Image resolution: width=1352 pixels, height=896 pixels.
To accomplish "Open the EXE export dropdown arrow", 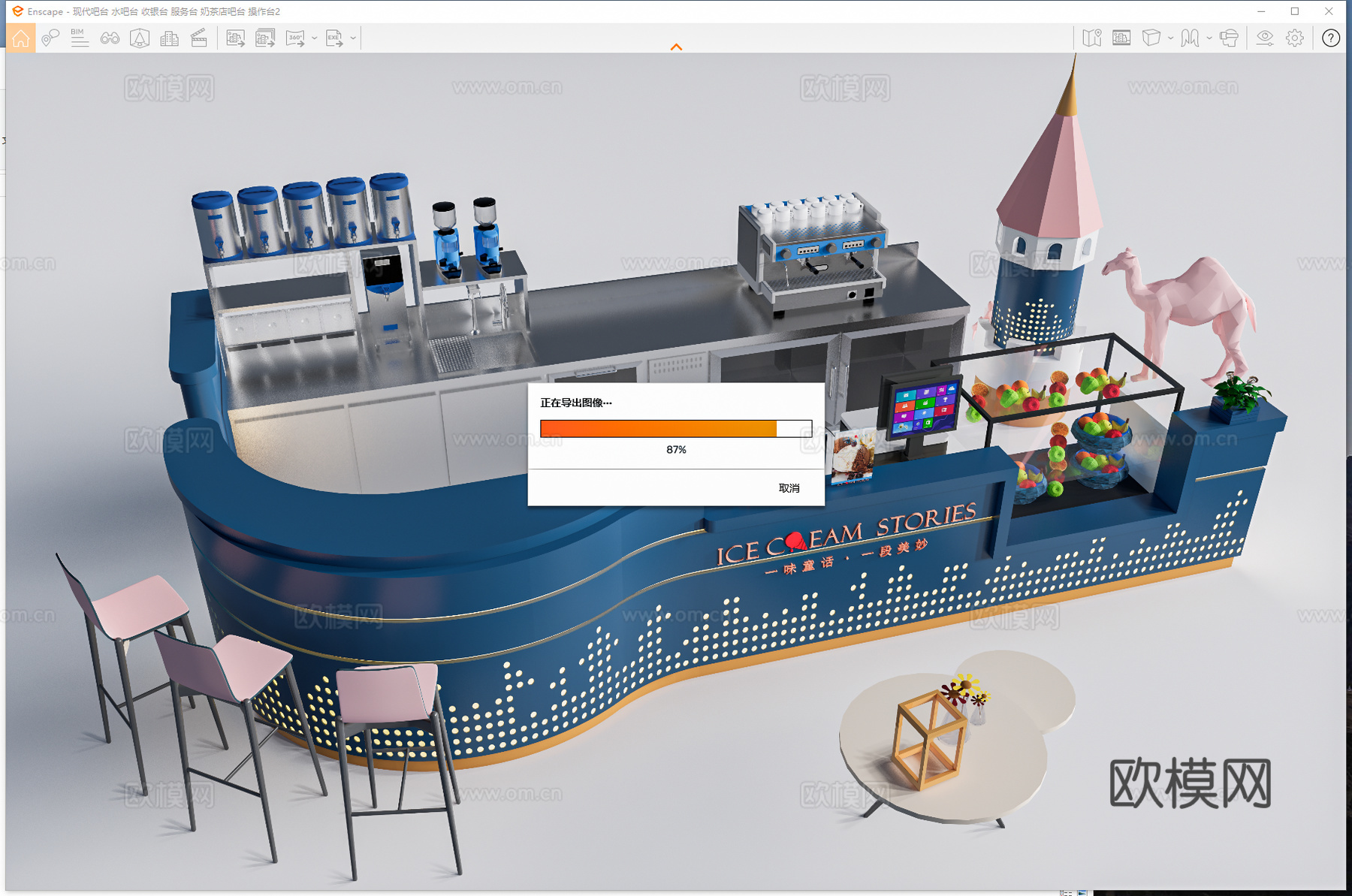I will pos(353,38).
